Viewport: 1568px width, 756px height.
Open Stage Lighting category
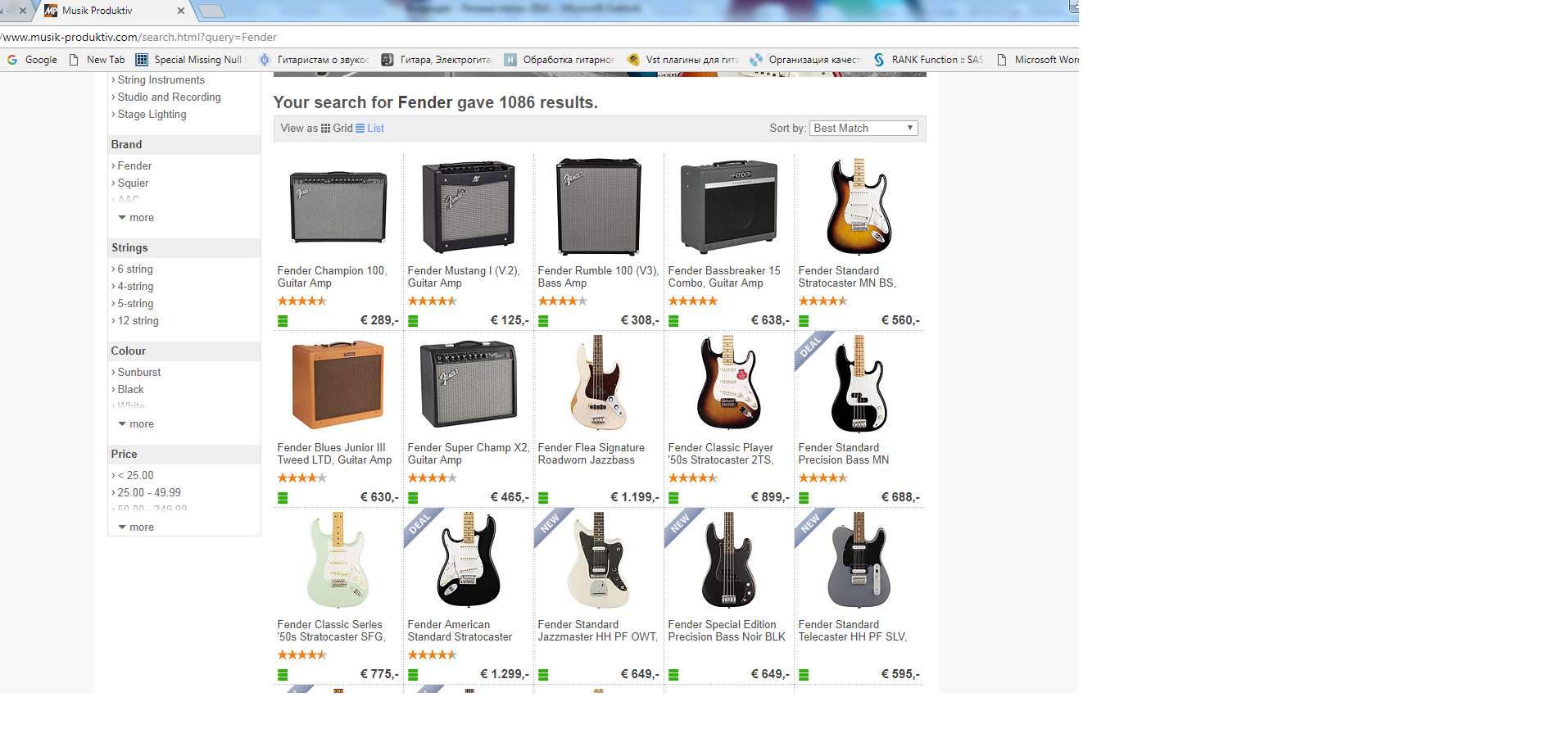[152, 115]
